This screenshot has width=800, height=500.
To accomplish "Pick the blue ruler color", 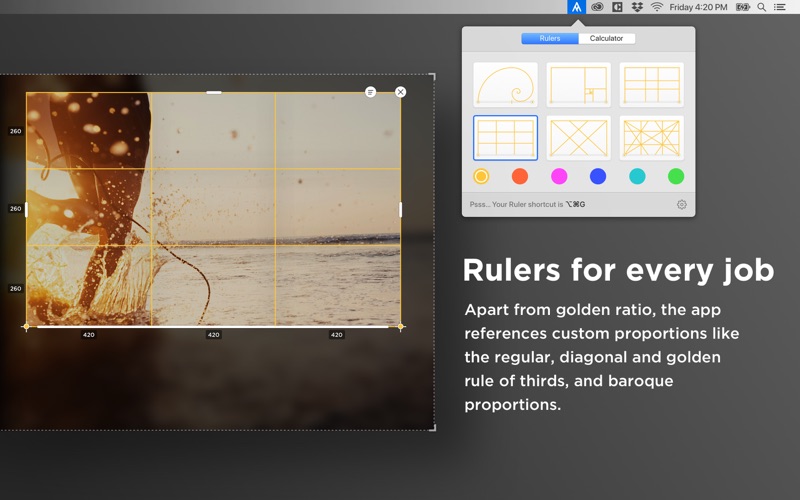I will pos(597,177).
